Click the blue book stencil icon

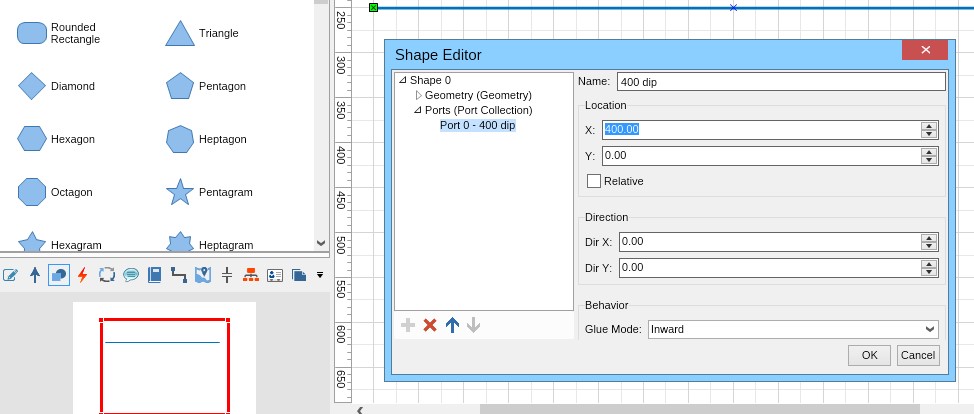155,274
